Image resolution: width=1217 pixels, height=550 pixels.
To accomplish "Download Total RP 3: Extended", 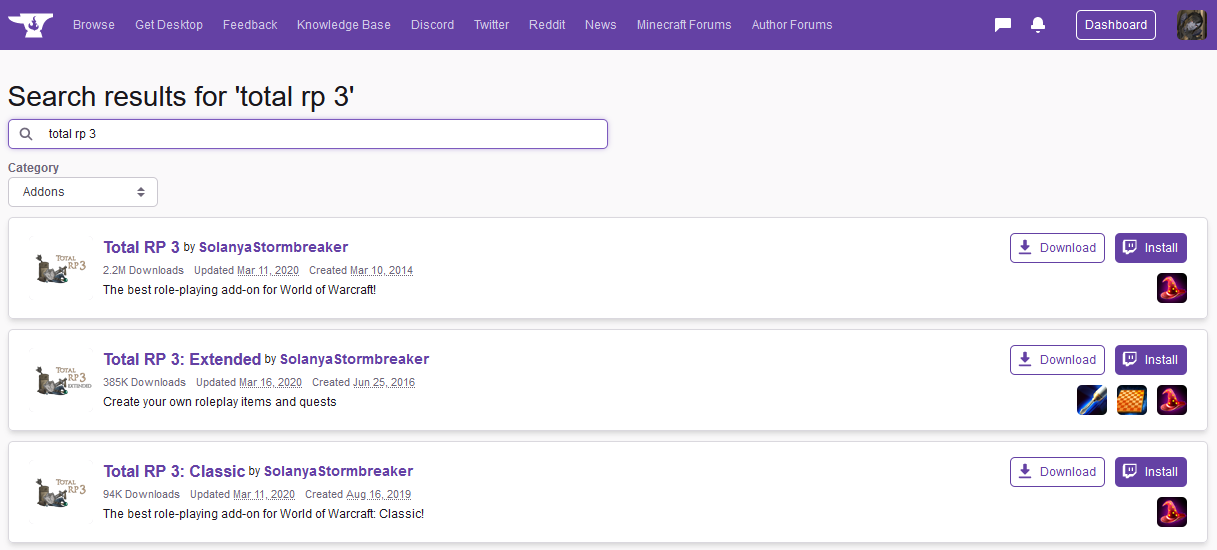I will (1057, 360).
